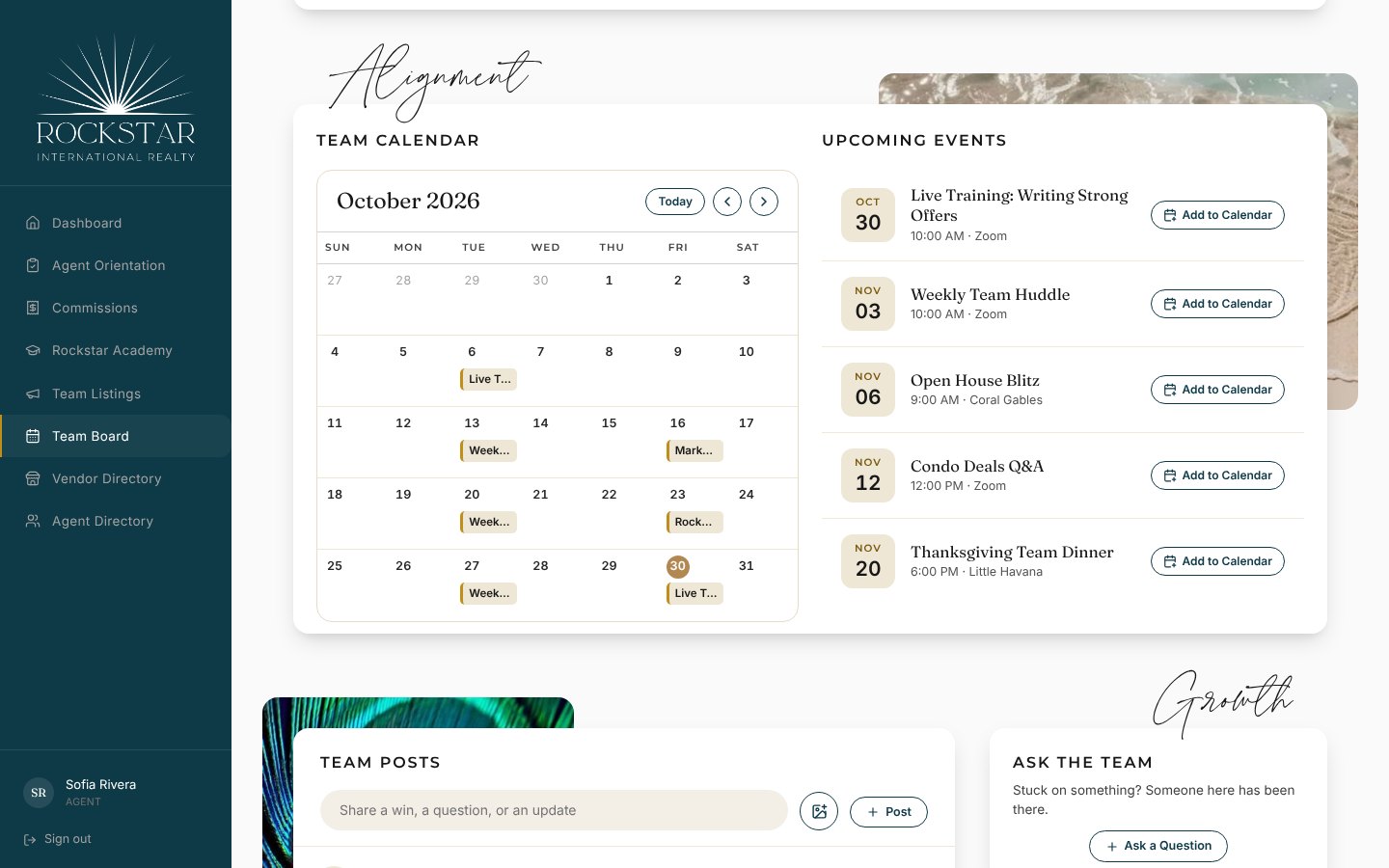Click the Weekly Team Huddle event title

coord(990,294)
